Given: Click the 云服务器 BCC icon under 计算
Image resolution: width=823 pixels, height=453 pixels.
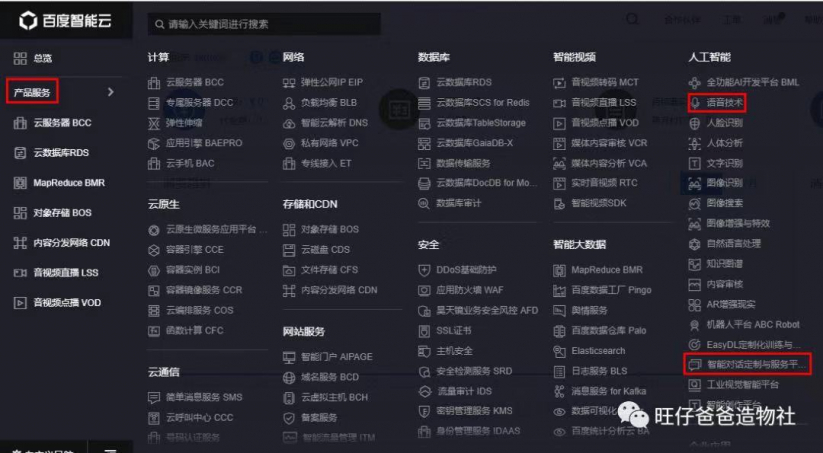Looking at the screenshot, I should coord(154,82).
